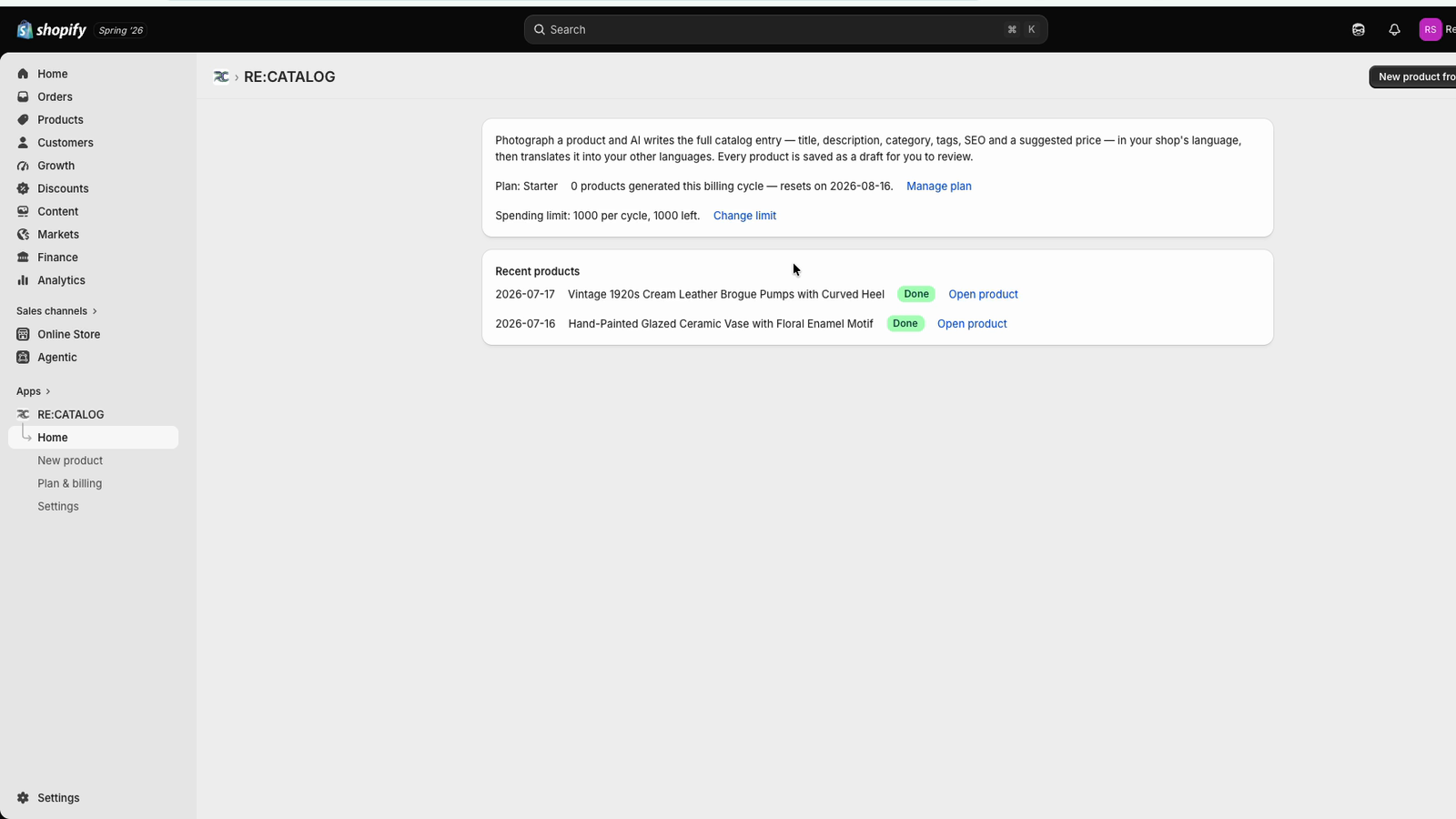Image resolution: width=1456 pixels, height=819 pixels.
Task: Open product for Vintage 1920s Brogue Pumps
Action: (983, 294)
